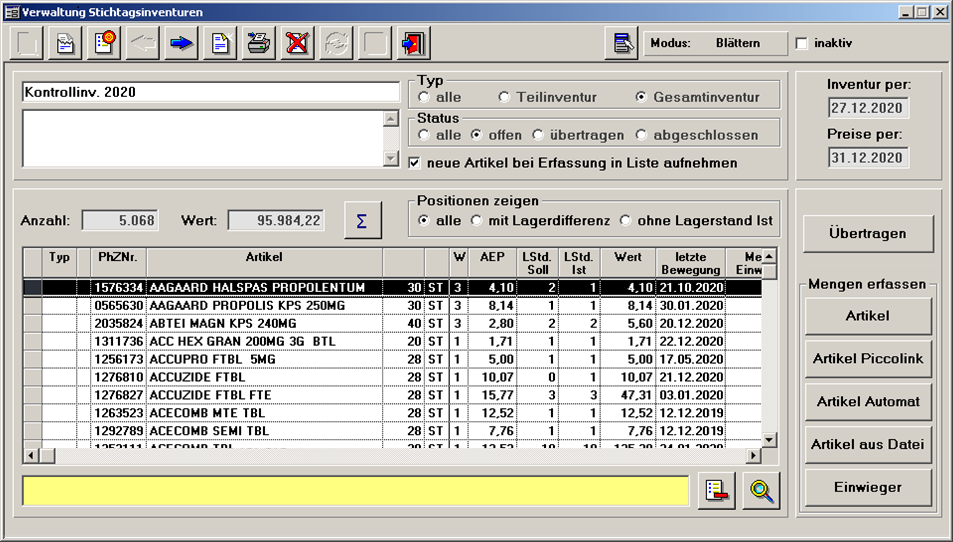Click the delete icon with red X

(297, 44)
